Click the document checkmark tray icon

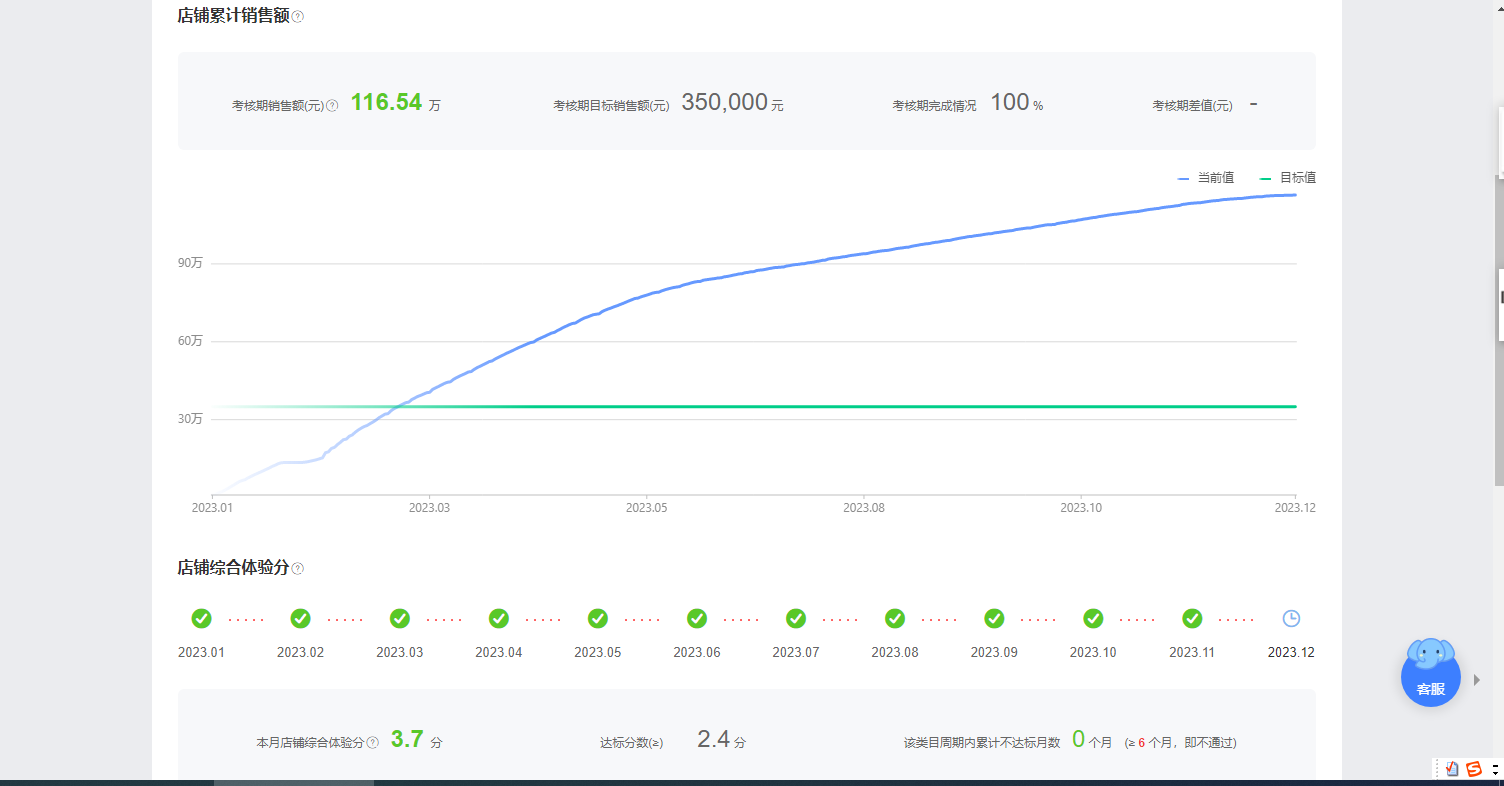(1452, 769)
